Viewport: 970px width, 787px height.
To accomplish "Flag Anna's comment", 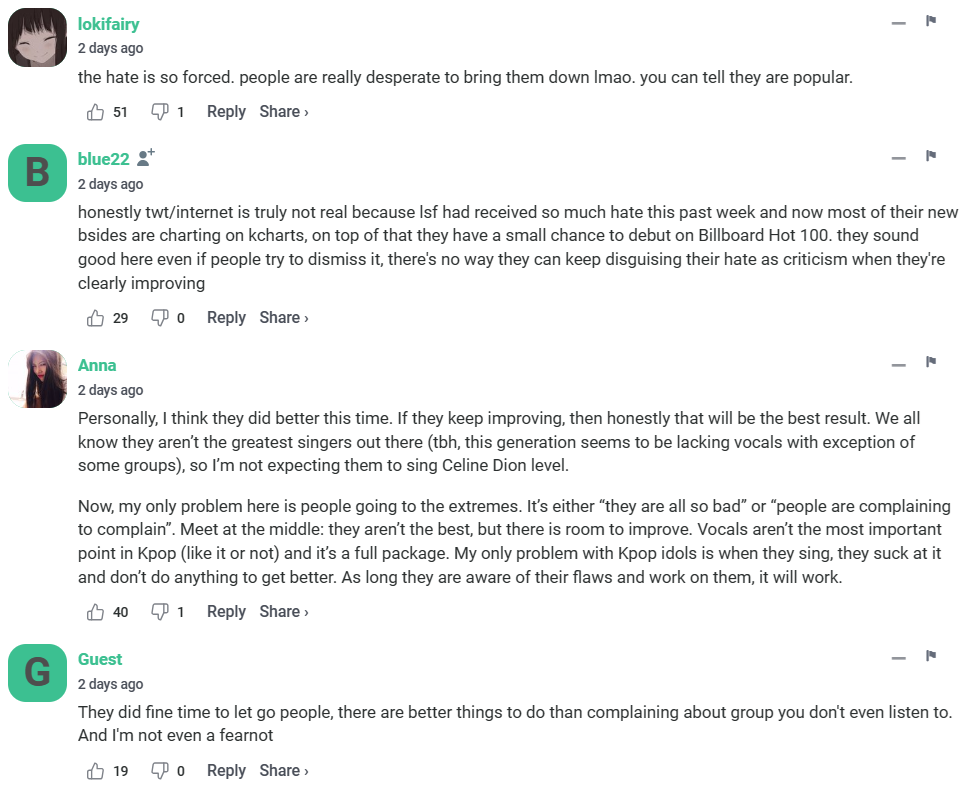I will [931, 362].
